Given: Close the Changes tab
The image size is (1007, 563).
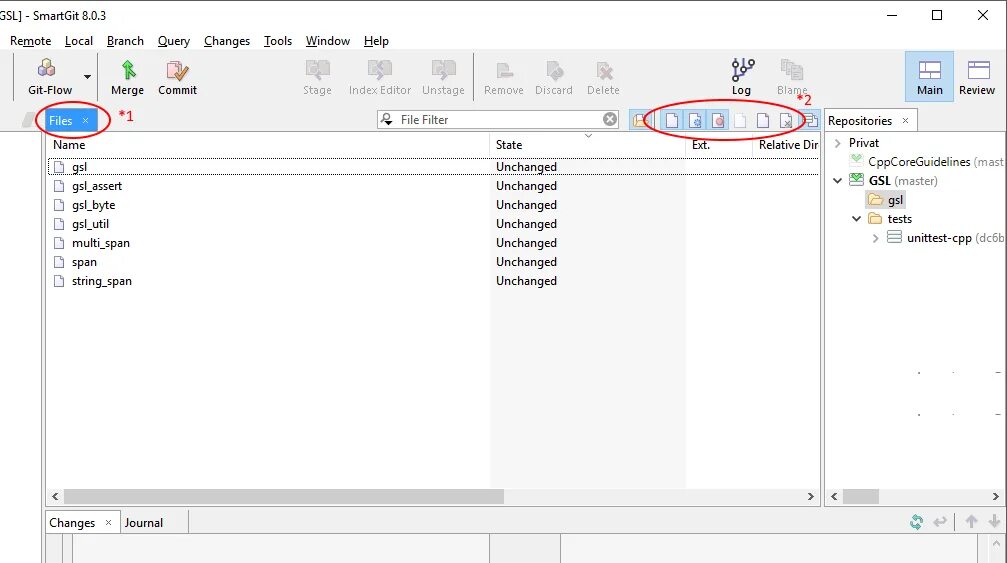Looking at the screenshot, I should (108, 523).
